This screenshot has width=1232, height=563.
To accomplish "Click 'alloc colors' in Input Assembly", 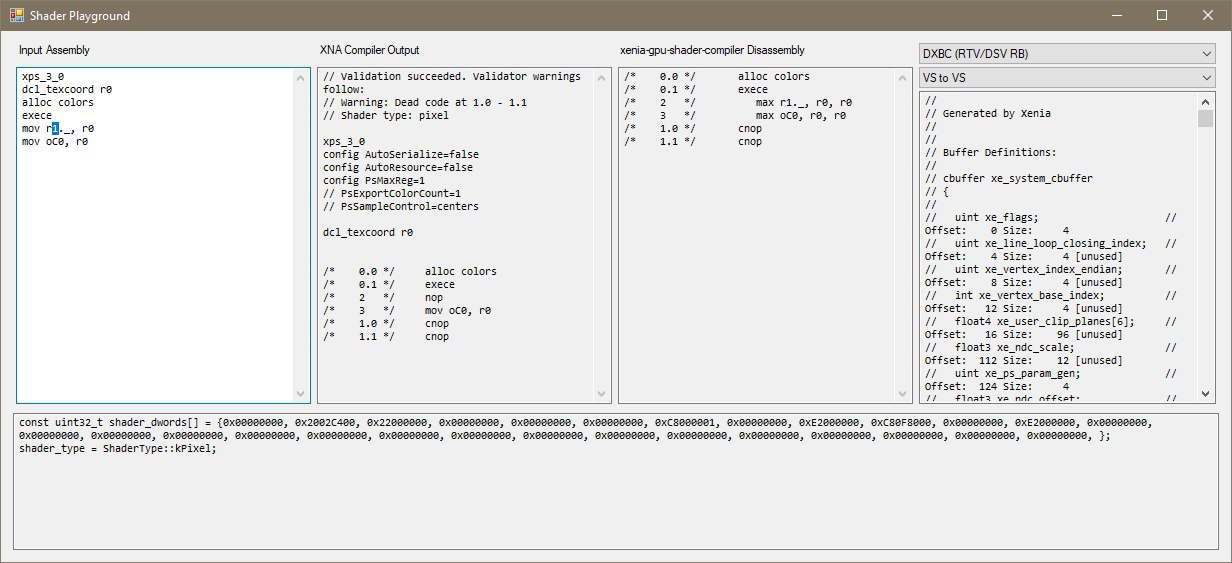I will [x=58, y=102].
